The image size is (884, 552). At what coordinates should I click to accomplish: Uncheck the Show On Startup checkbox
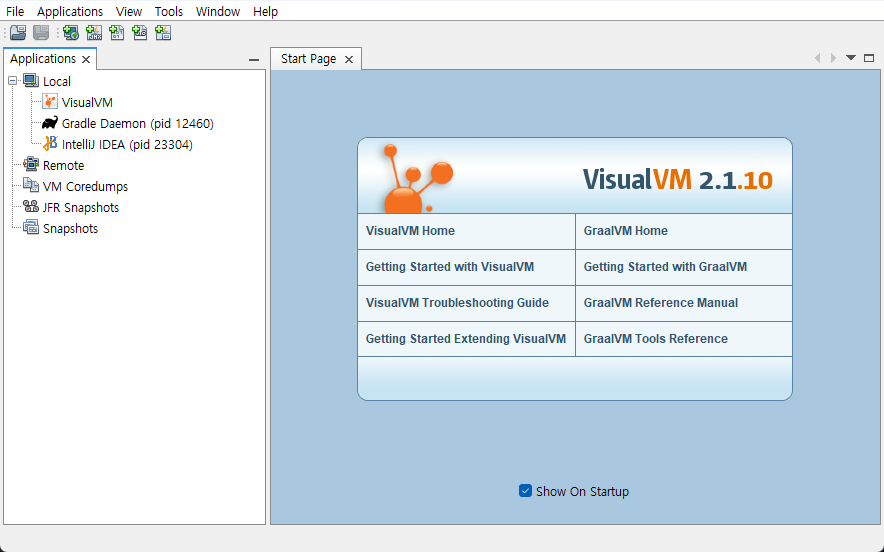point(526,491)
